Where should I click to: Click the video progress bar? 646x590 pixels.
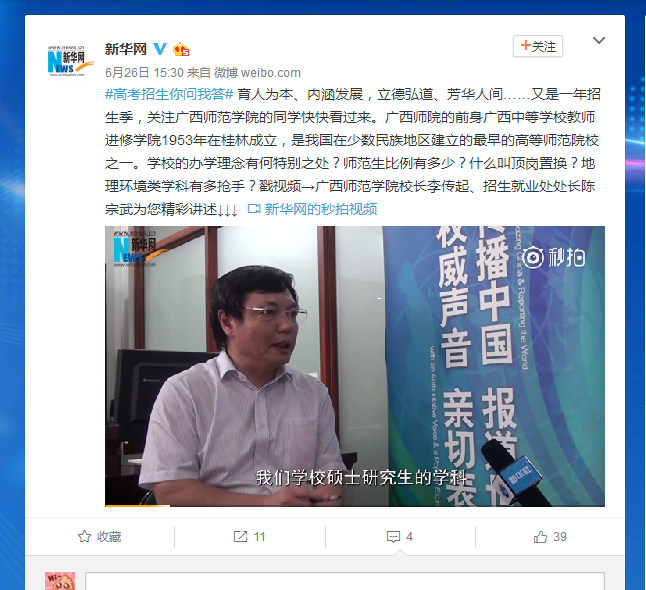(355, 506)
